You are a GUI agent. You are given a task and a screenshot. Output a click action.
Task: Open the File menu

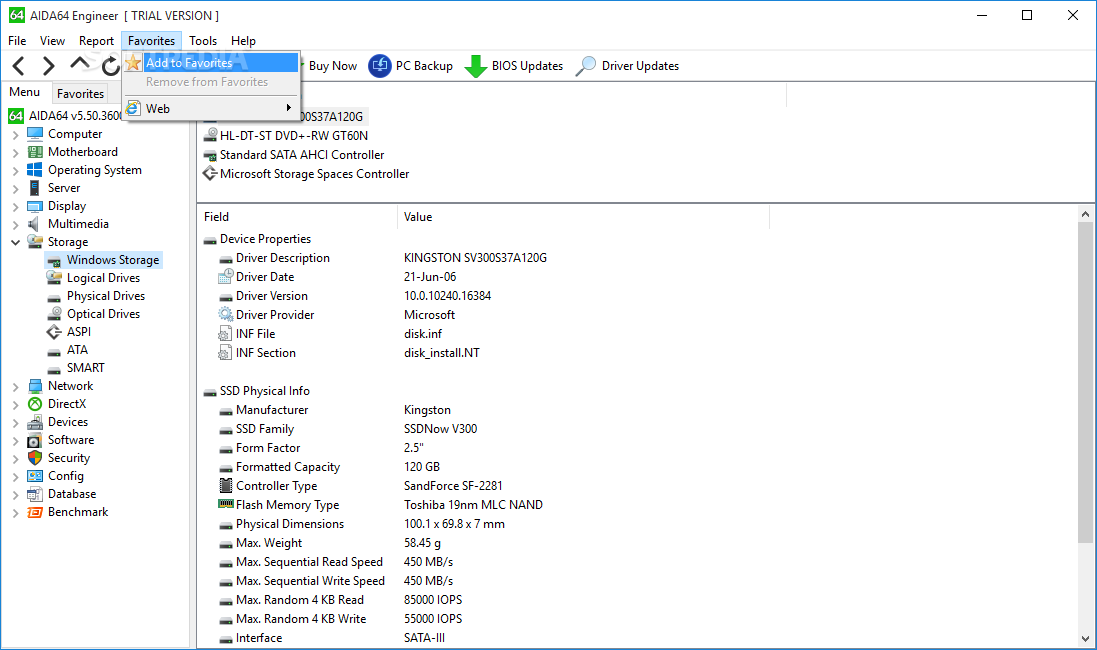click(x=17, y=41)
